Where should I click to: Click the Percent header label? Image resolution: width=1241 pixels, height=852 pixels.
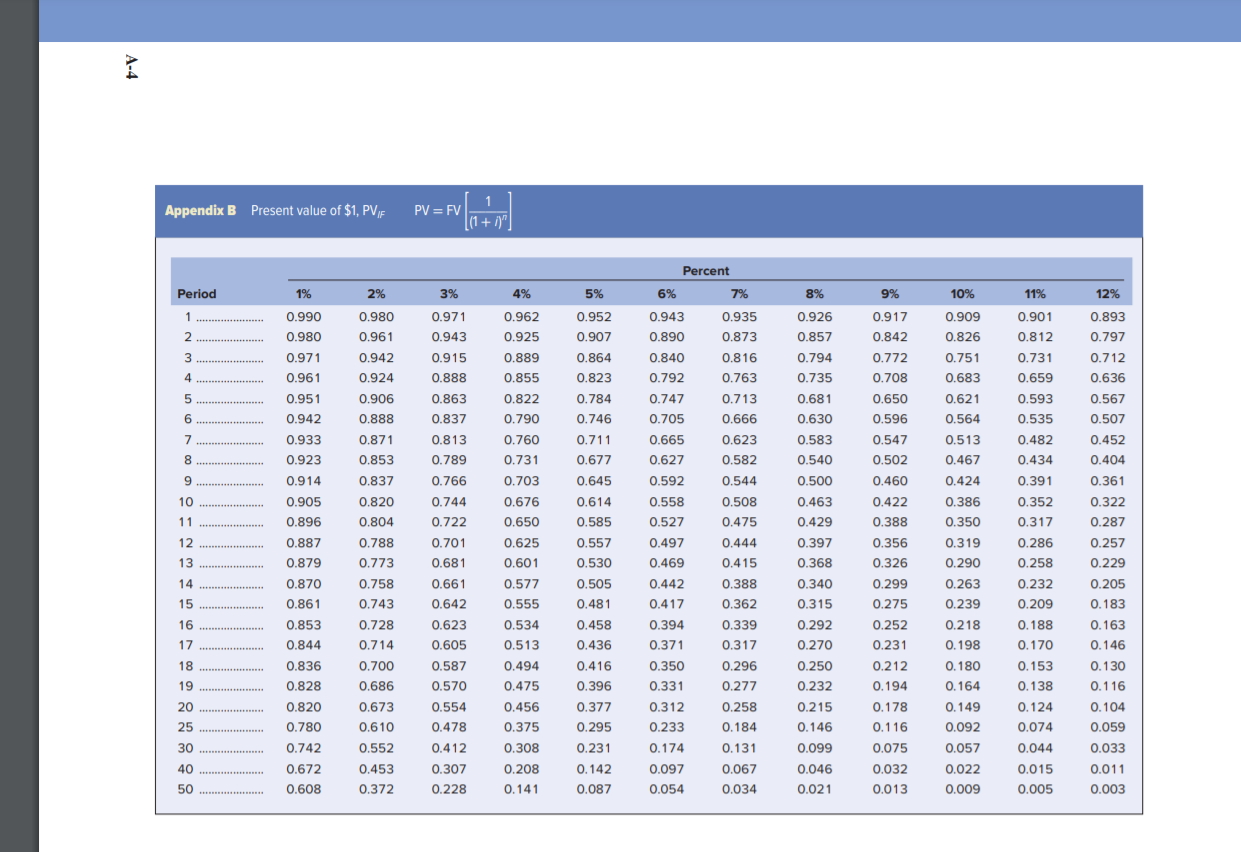point(706,271)
